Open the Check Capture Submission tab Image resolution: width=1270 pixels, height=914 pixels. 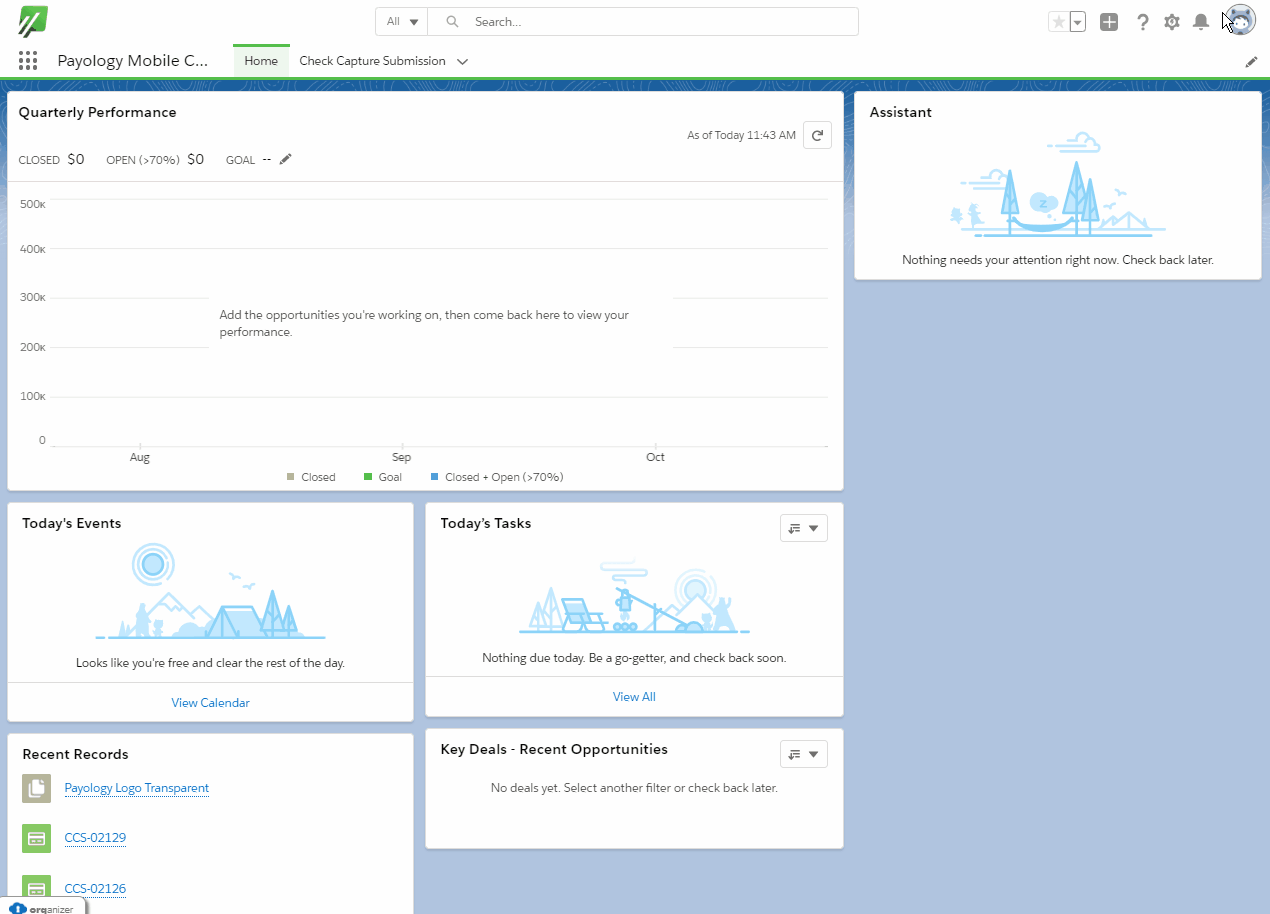[372, 61]
